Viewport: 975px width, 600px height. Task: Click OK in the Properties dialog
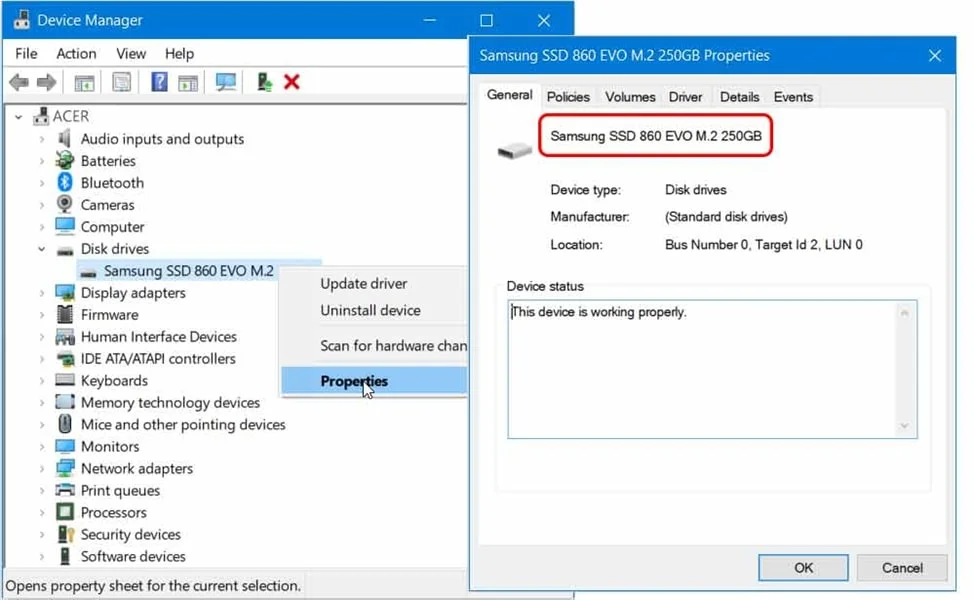803,568
